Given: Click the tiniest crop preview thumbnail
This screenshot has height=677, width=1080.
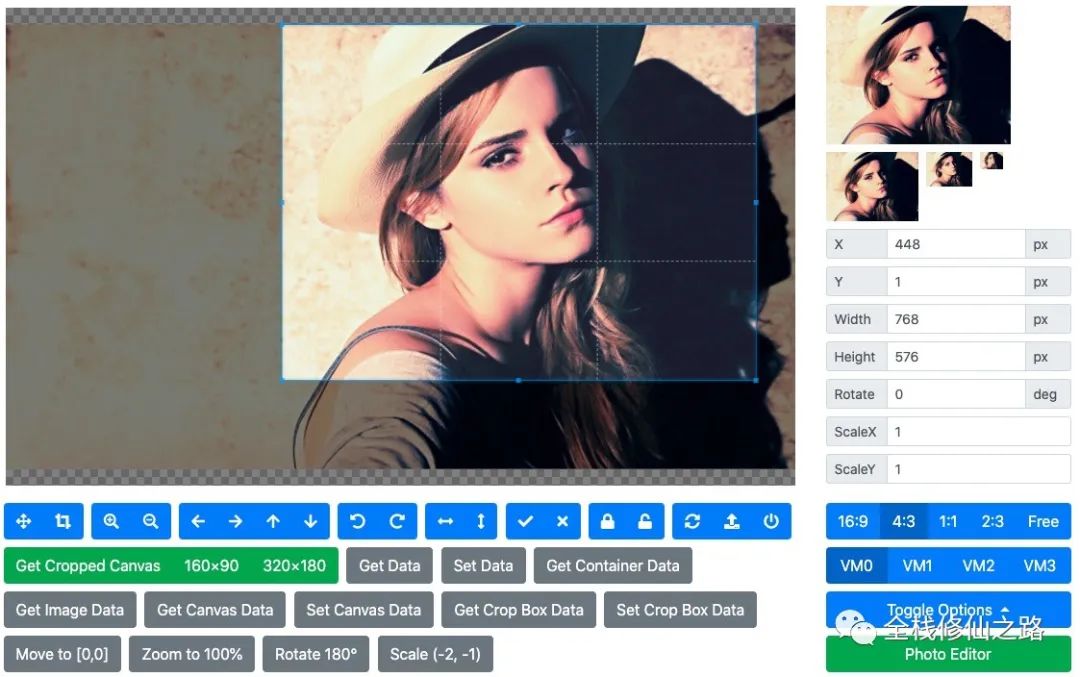Looking at the screenshot, I should click(x=992, y=160).
